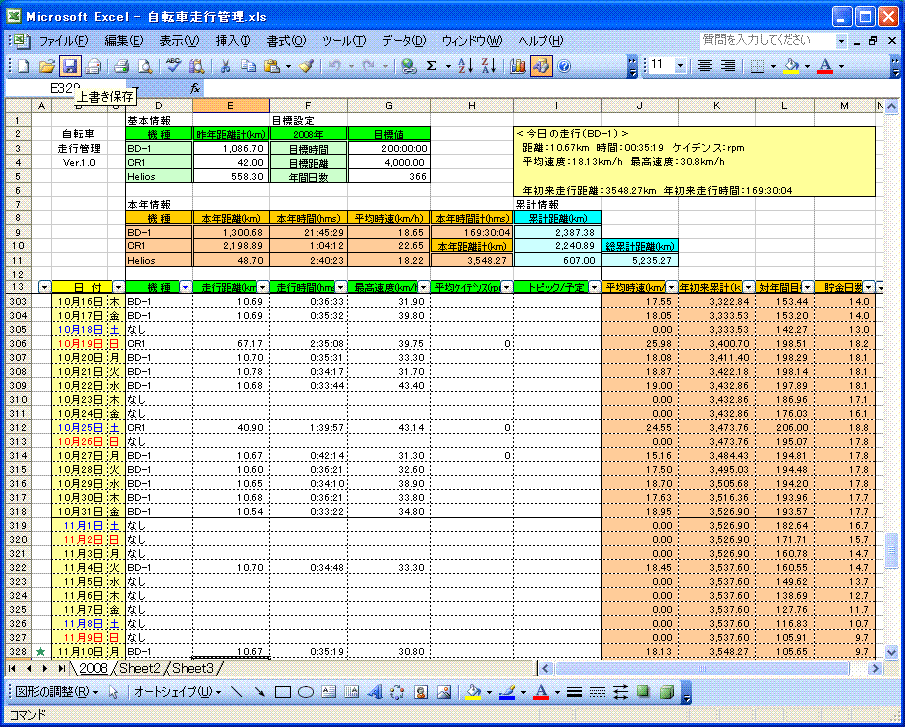Apply the blue Line Color in drawing toolbar
905x727 pixels.
[x=507, y=692]
